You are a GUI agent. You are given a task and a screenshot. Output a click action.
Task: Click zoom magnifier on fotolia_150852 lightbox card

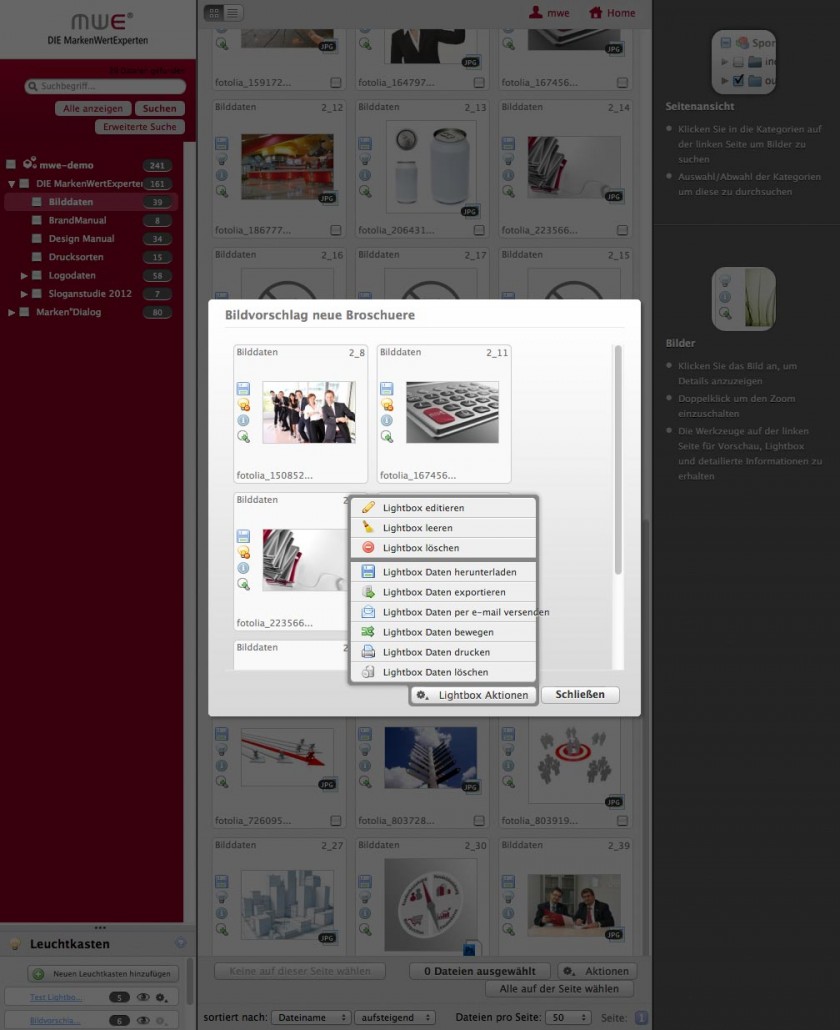[x=243, y=436]
